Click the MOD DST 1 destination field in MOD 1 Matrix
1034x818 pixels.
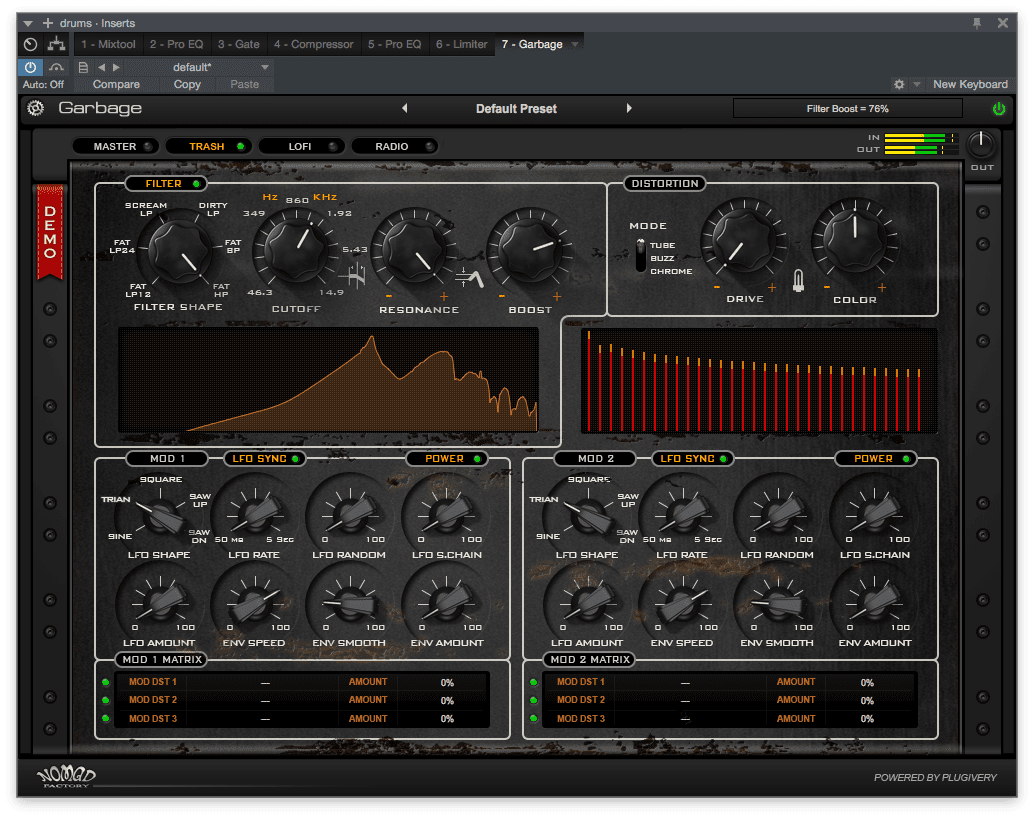tap(265, 682)
